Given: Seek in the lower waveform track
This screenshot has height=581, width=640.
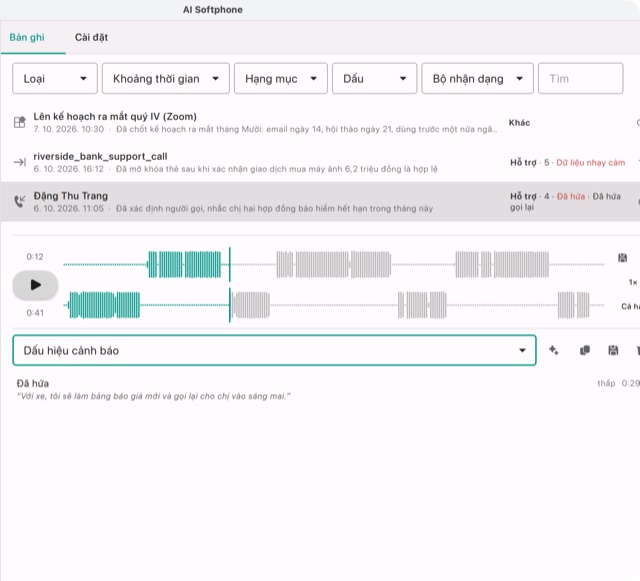Looking at the screenshot, I should point(333,305).
